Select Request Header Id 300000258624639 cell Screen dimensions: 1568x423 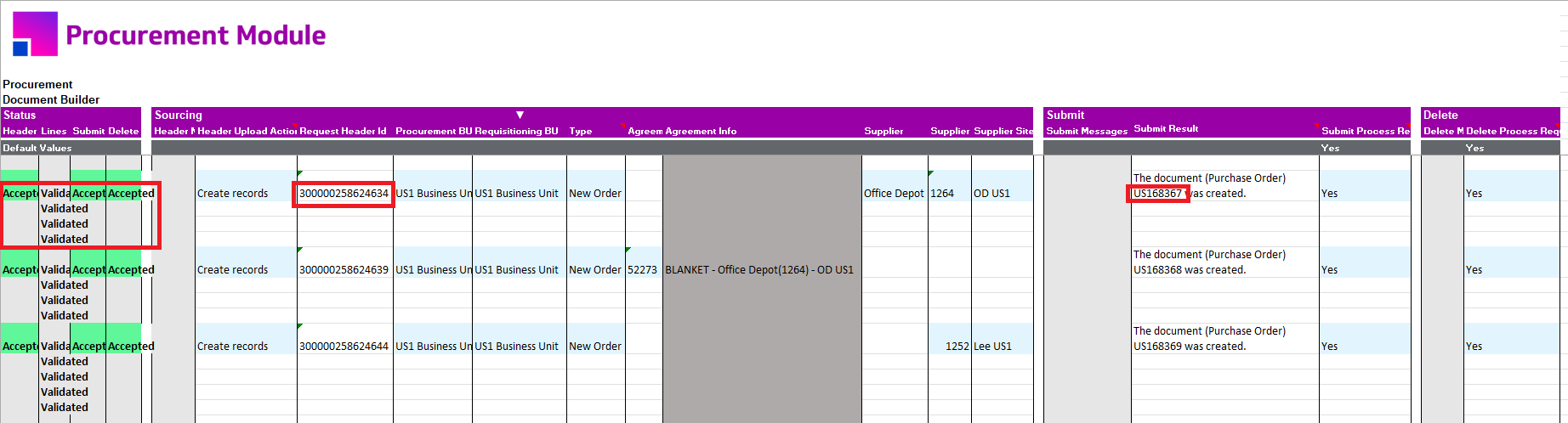coord(344,270)
